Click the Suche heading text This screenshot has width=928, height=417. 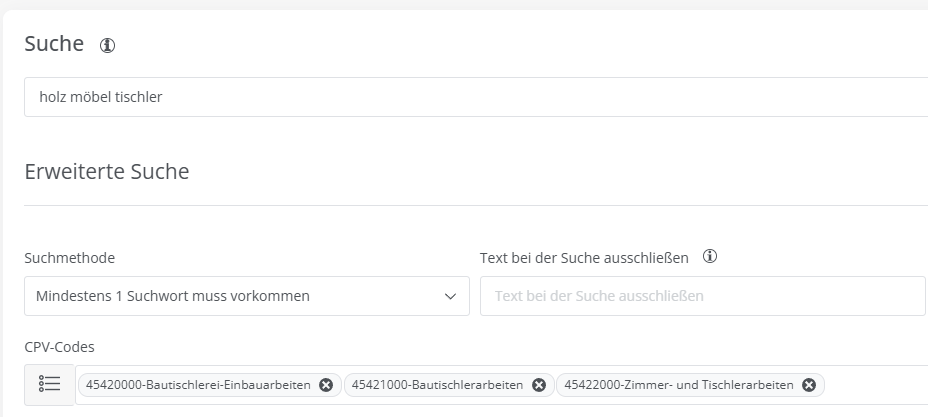tap(54, 44)
